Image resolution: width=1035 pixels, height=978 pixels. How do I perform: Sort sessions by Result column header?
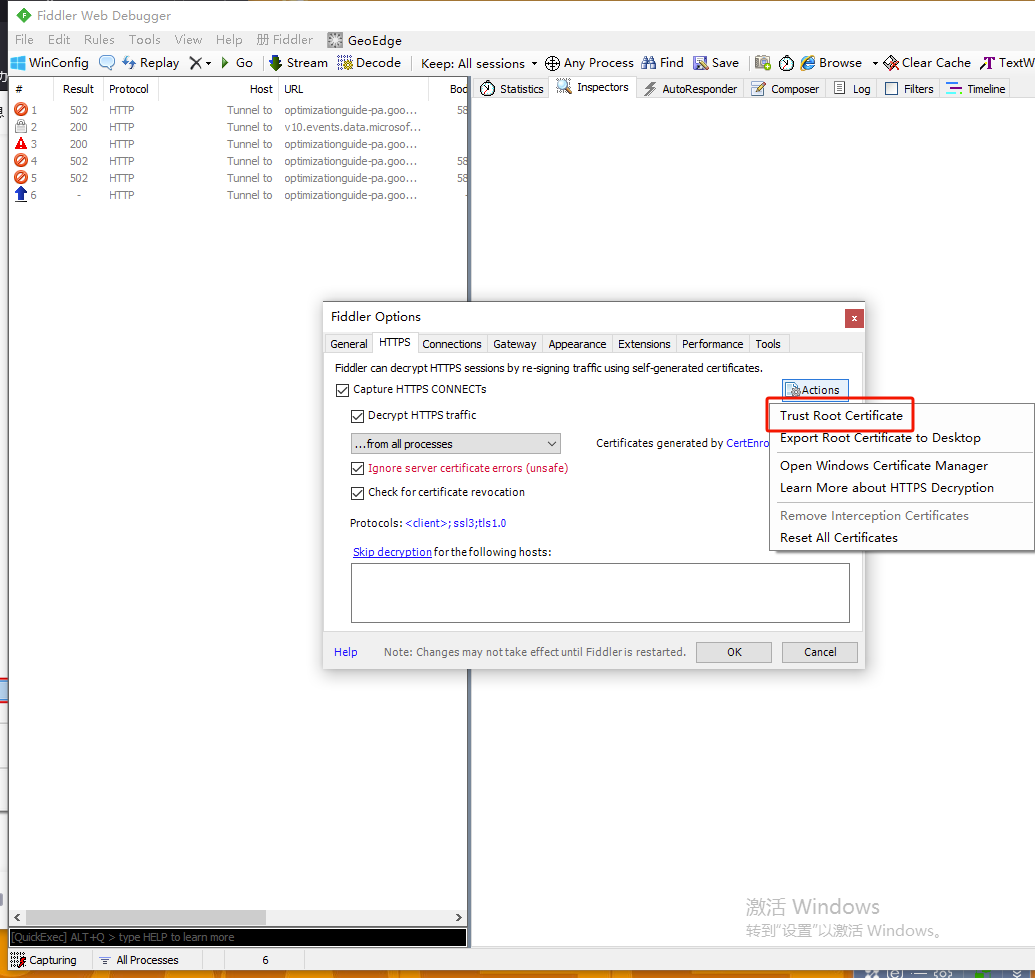(78, 89)
